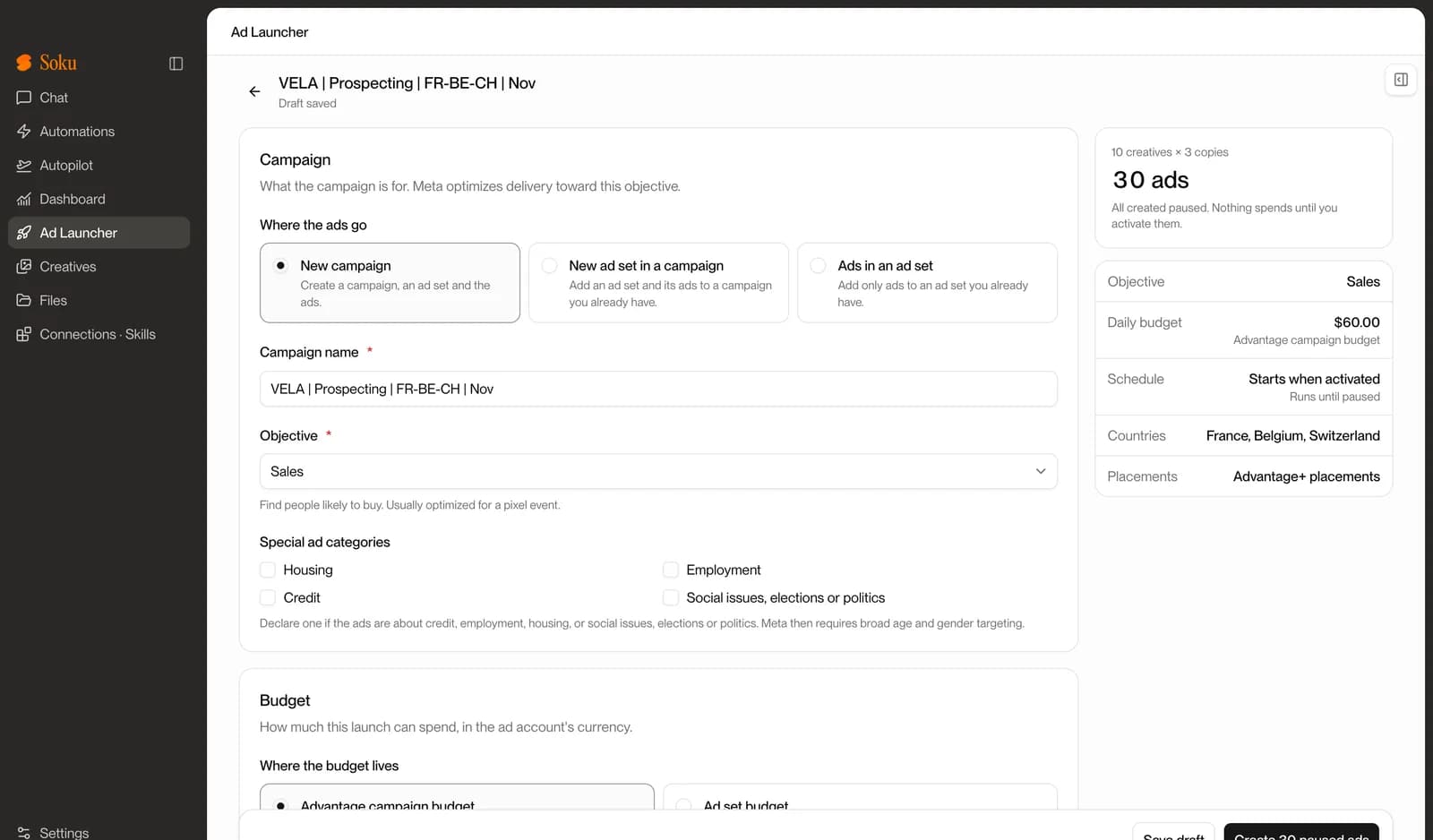Open Creatives in the sidebar
The width and height of the screenshot is (1433, 840).
click(x=99, y=267)
